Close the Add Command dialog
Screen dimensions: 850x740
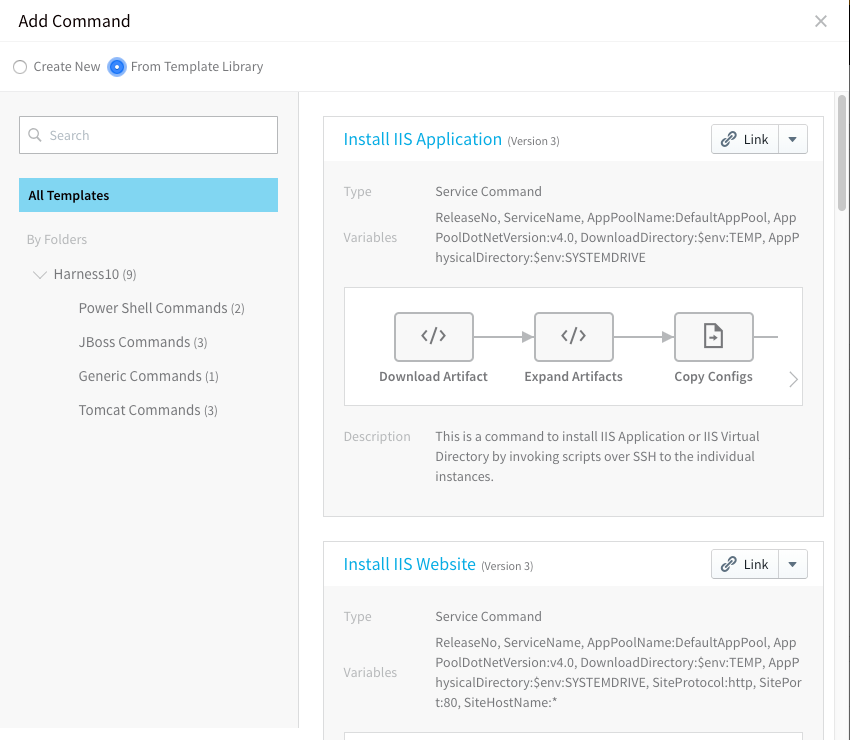821,21
